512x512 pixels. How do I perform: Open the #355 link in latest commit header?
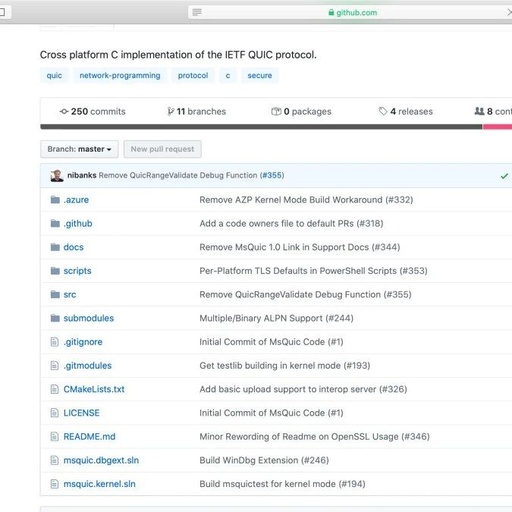pos(272,175)
